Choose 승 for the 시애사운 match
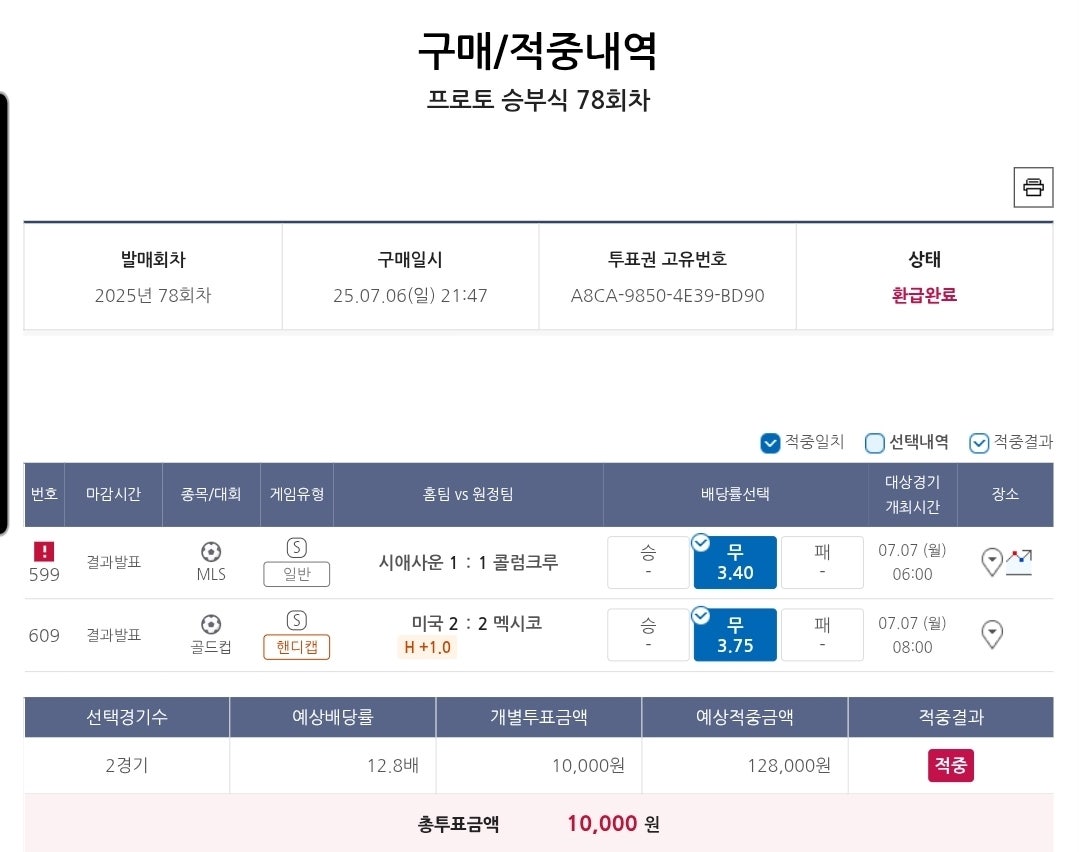1079x852 pixels. (x=648, y=562)
